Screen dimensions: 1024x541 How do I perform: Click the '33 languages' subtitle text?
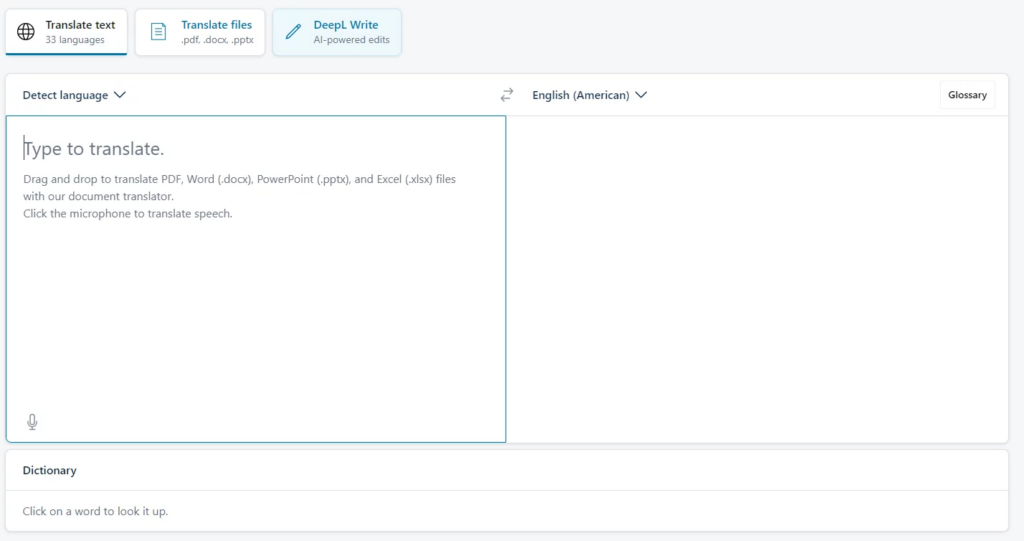(x=75, y=40)
